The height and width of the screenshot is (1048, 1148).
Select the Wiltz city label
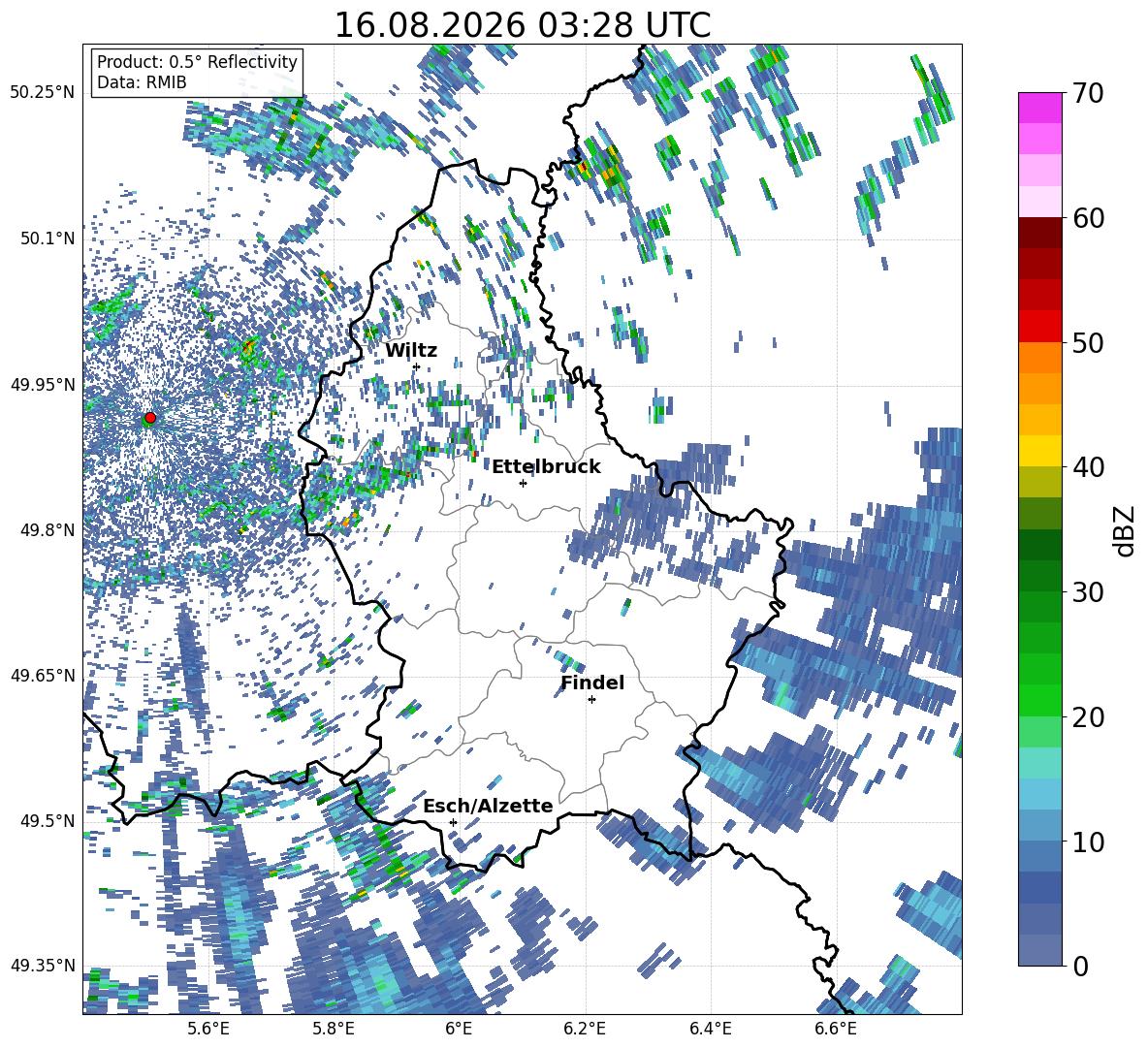point(411,351)
